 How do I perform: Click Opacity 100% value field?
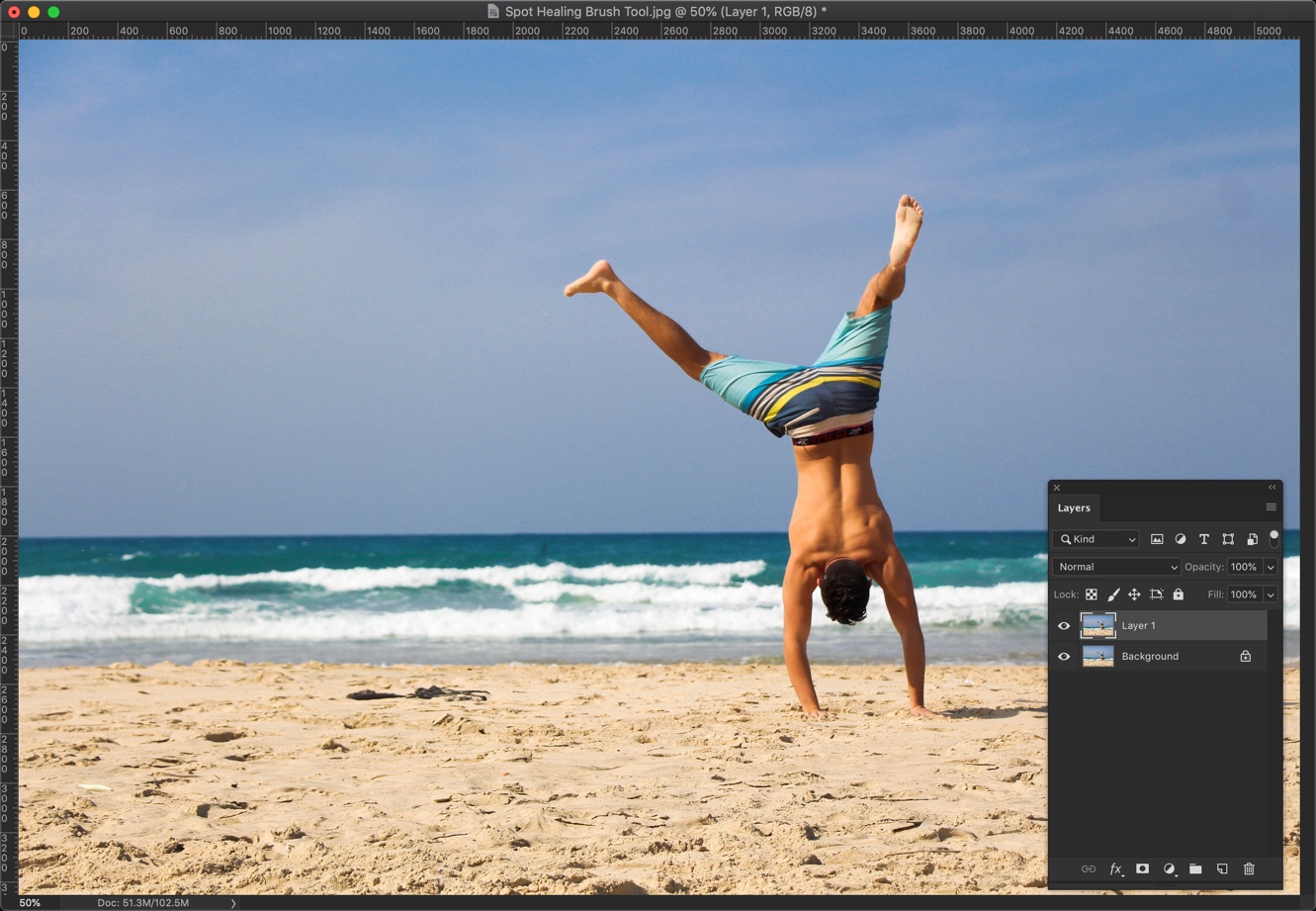click(x=1244, y=567)
